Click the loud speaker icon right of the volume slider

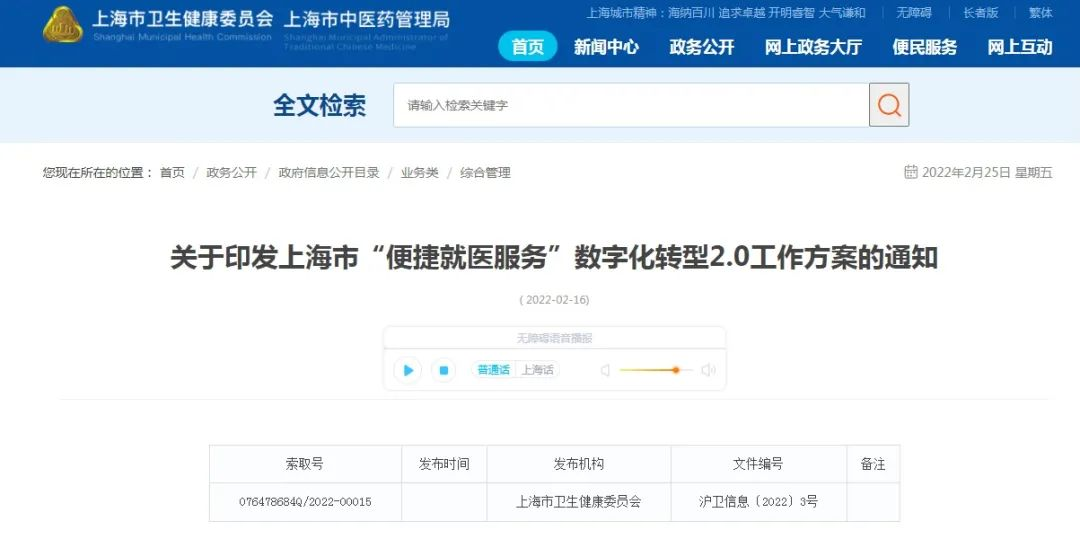(709, 370)
